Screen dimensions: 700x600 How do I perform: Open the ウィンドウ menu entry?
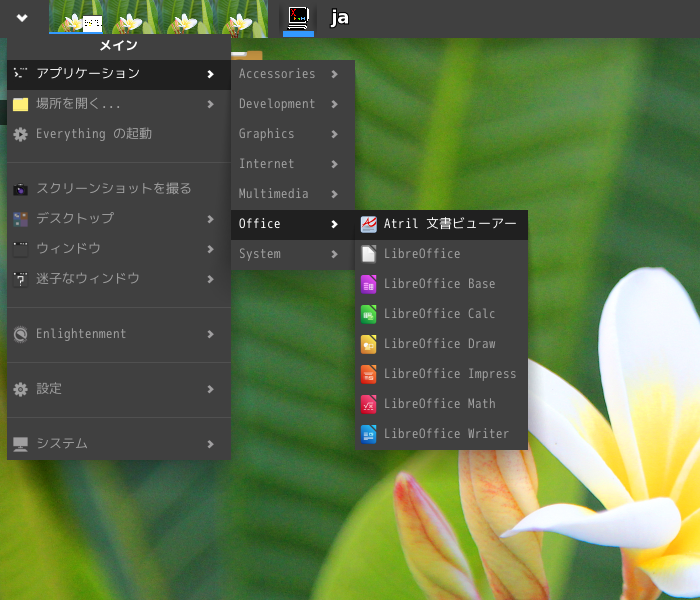119,249
